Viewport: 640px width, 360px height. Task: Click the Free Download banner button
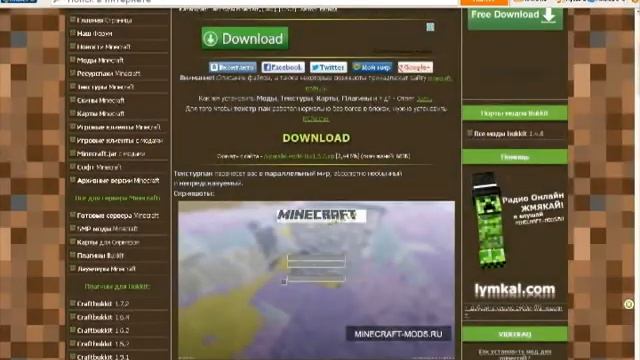(x=515, y=18)
